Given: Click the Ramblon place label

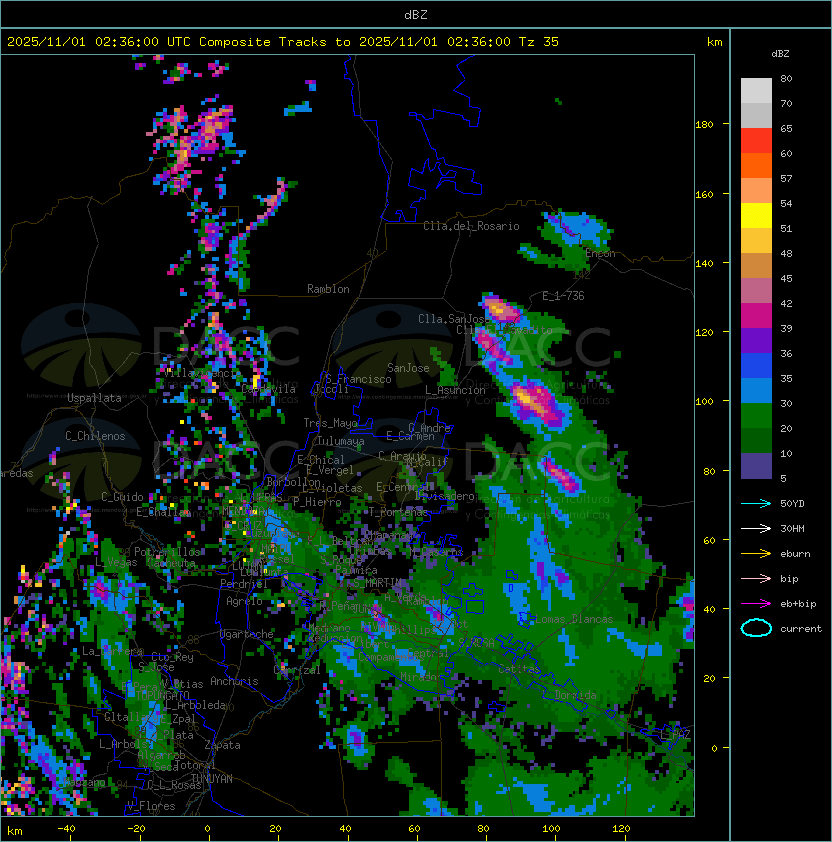Looking at the screenshot, I should pos(328,289).
